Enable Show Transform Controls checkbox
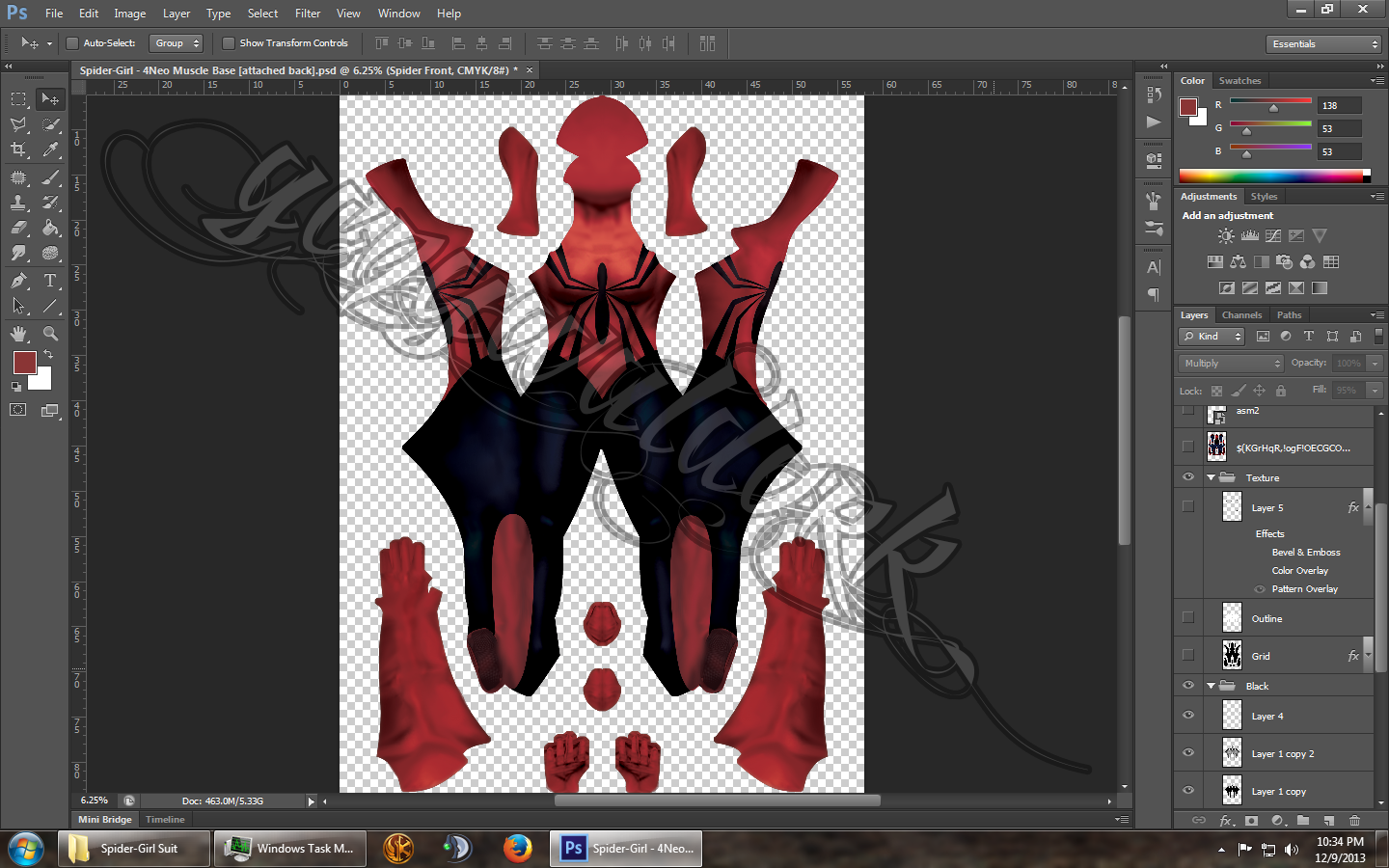The image size is (1389, 868). [x=229, y=43]
